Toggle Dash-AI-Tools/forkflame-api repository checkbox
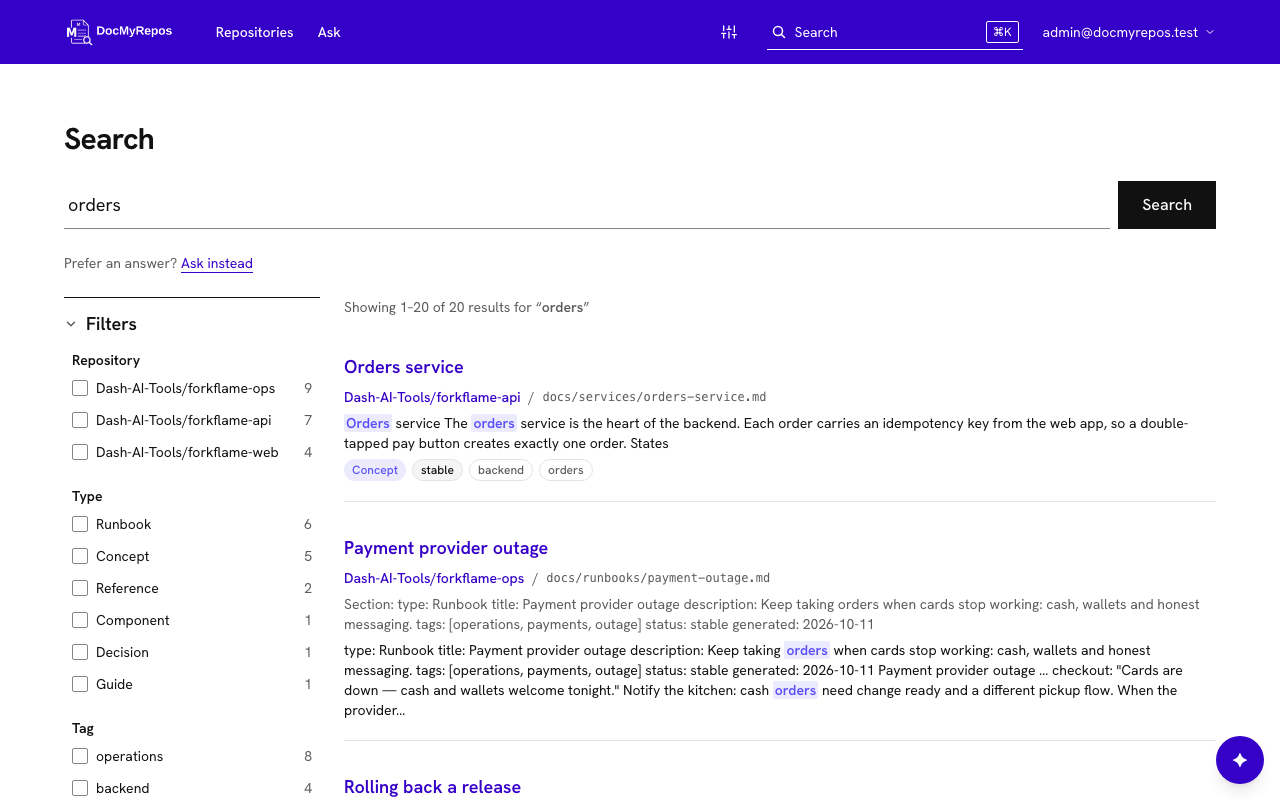Viewport: 1280px width, 800px height. [80, 420]
